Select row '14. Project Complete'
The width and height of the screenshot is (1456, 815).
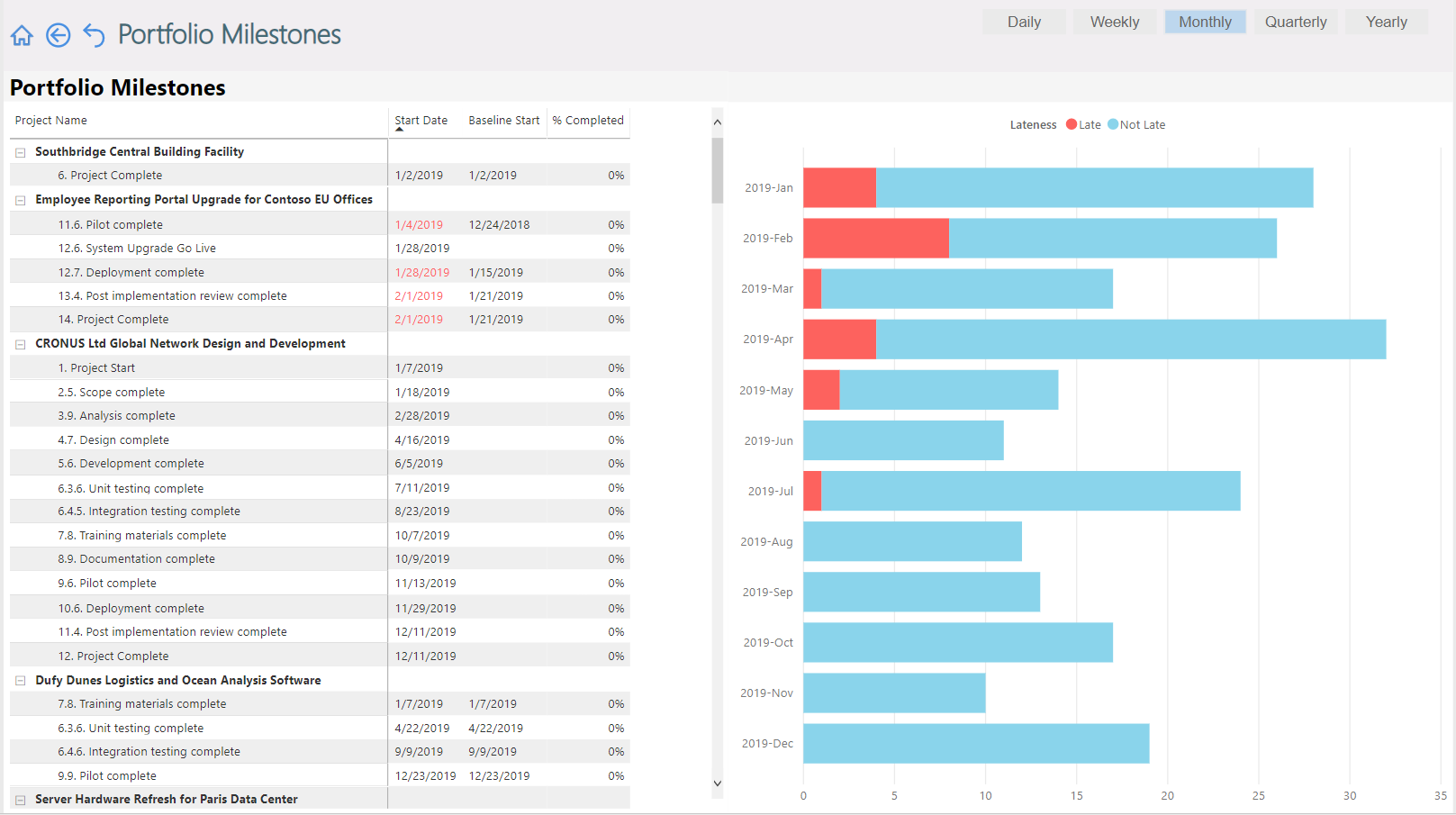tap(320, 320)
